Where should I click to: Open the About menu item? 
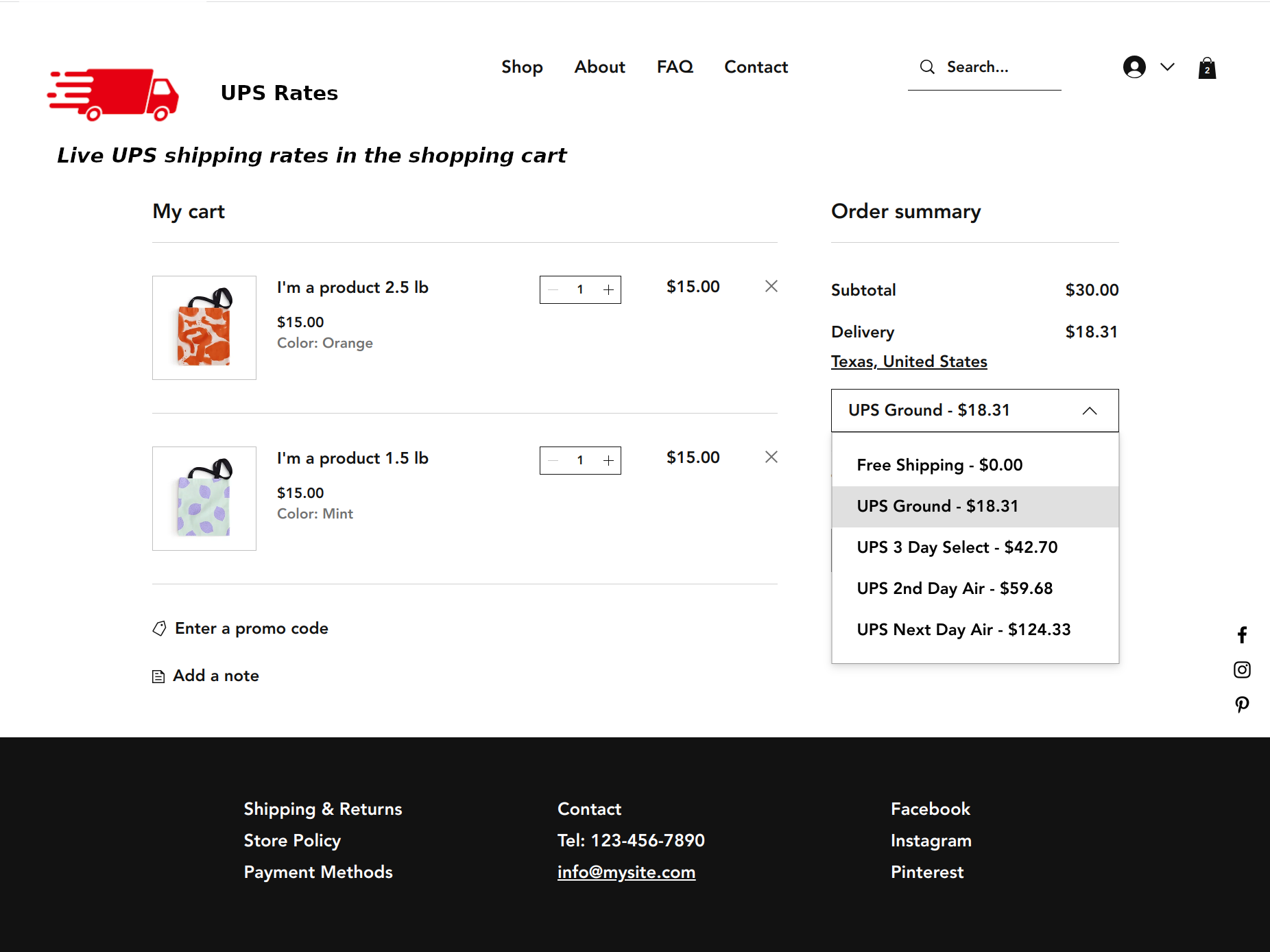tap(600, 67)
